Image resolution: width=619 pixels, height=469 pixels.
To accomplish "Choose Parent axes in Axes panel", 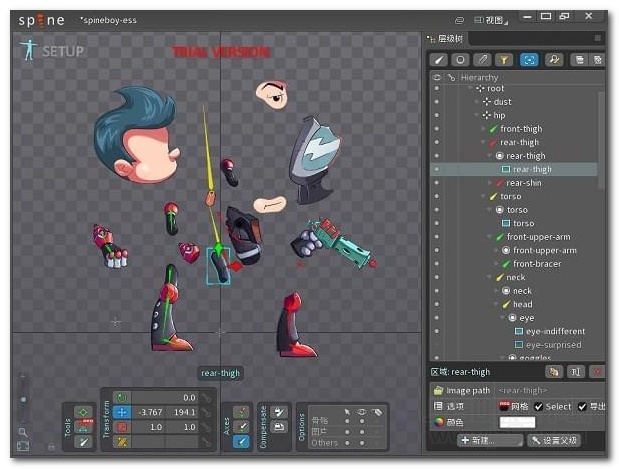I will point(241,427).
